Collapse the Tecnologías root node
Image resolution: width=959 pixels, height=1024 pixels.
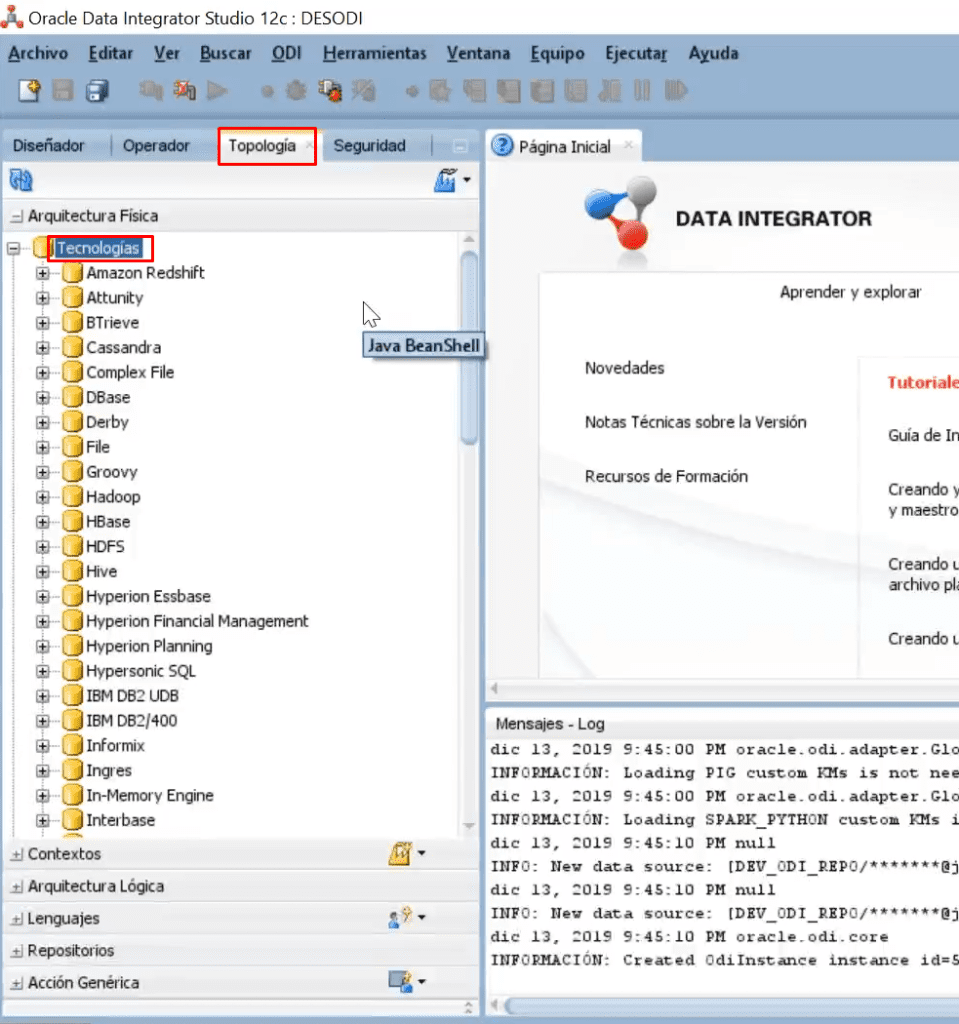point(13,248)
